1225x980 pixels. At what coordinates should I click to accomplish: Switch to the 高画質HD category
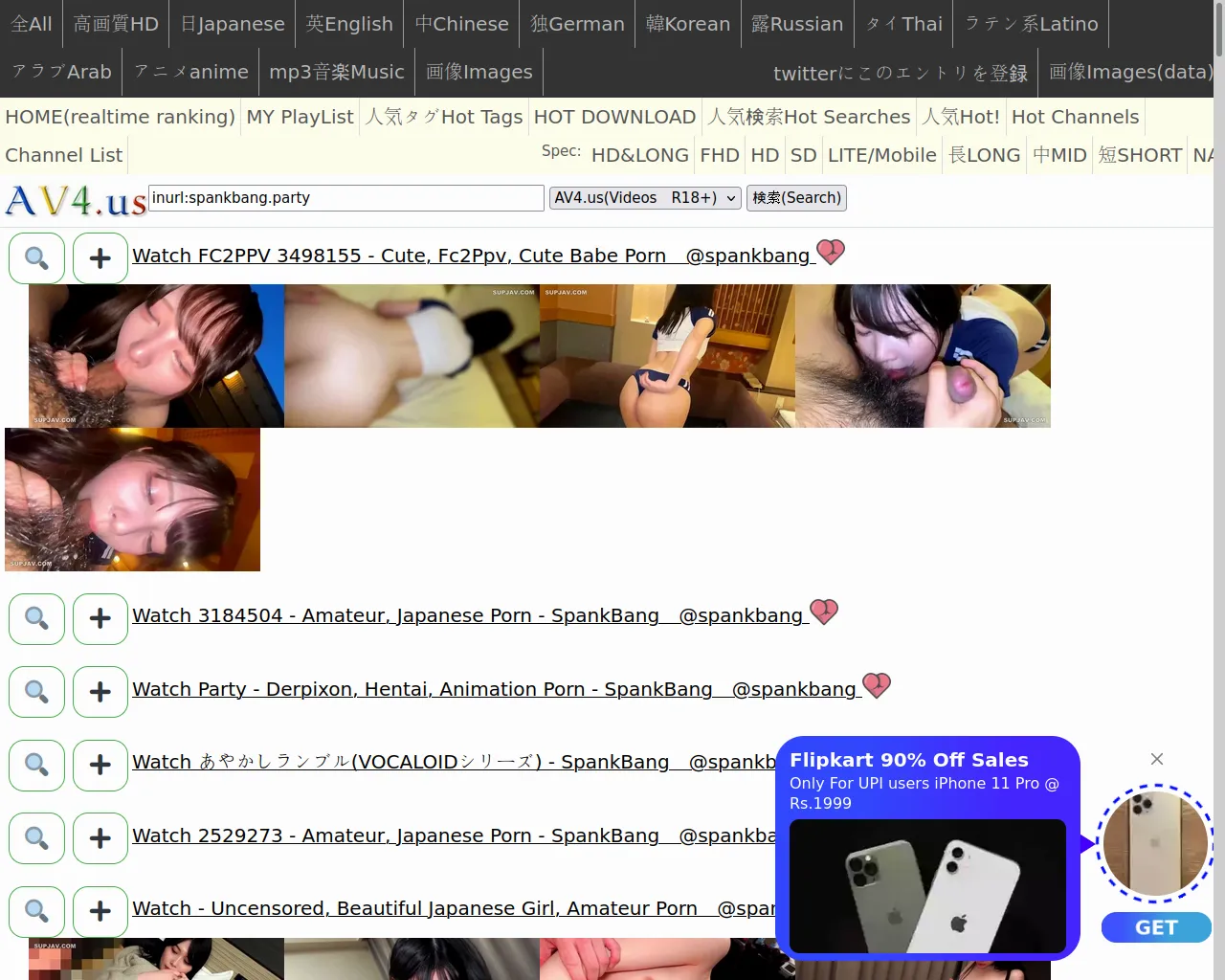click(117, 24)
